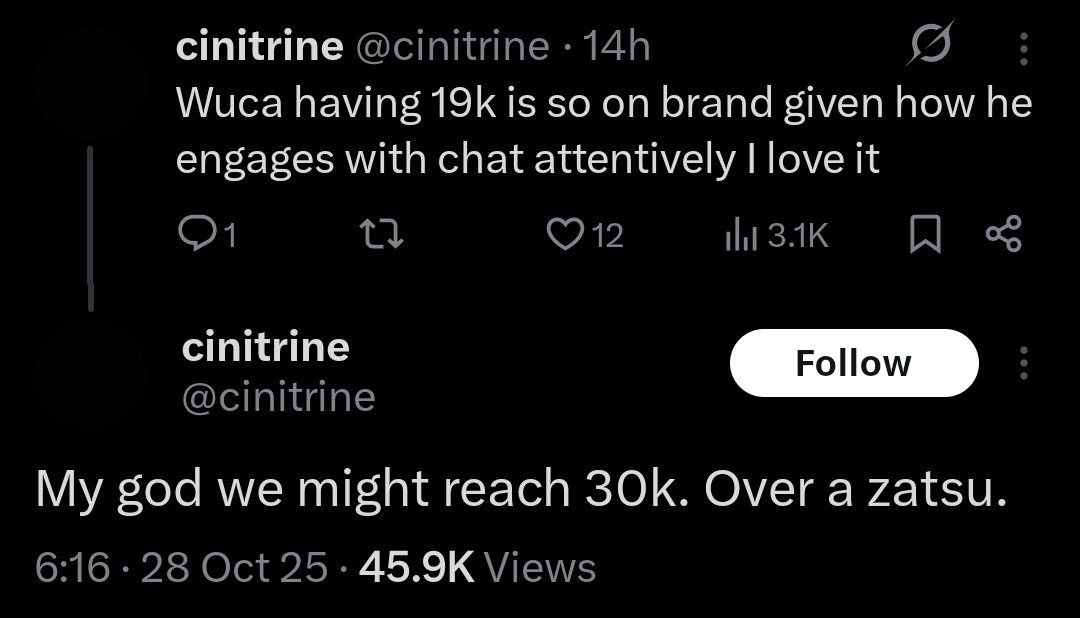This screenshot has height=618, width=1080.
Task: Share the first tweet
Action: [x=1003, y=235]
